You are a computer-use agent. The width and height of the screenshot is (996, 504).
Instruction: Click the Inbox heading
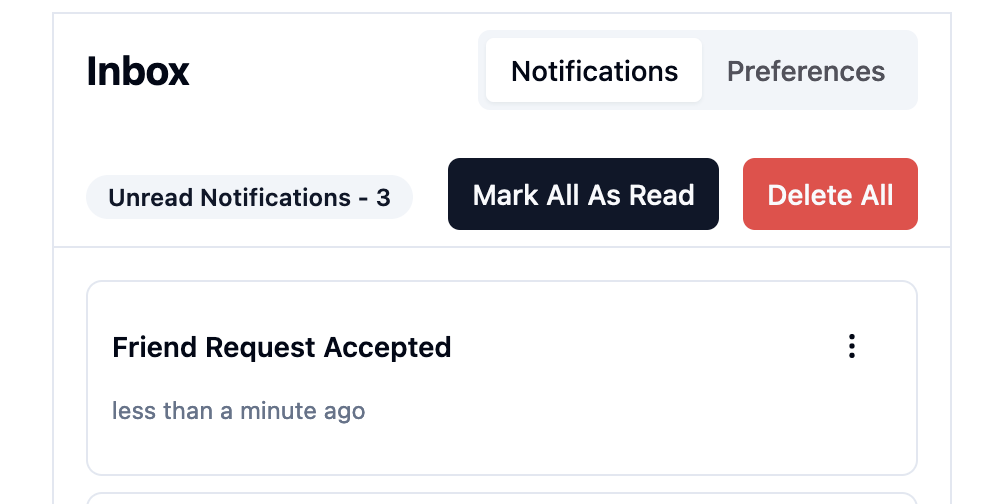(x=138, y=71)
